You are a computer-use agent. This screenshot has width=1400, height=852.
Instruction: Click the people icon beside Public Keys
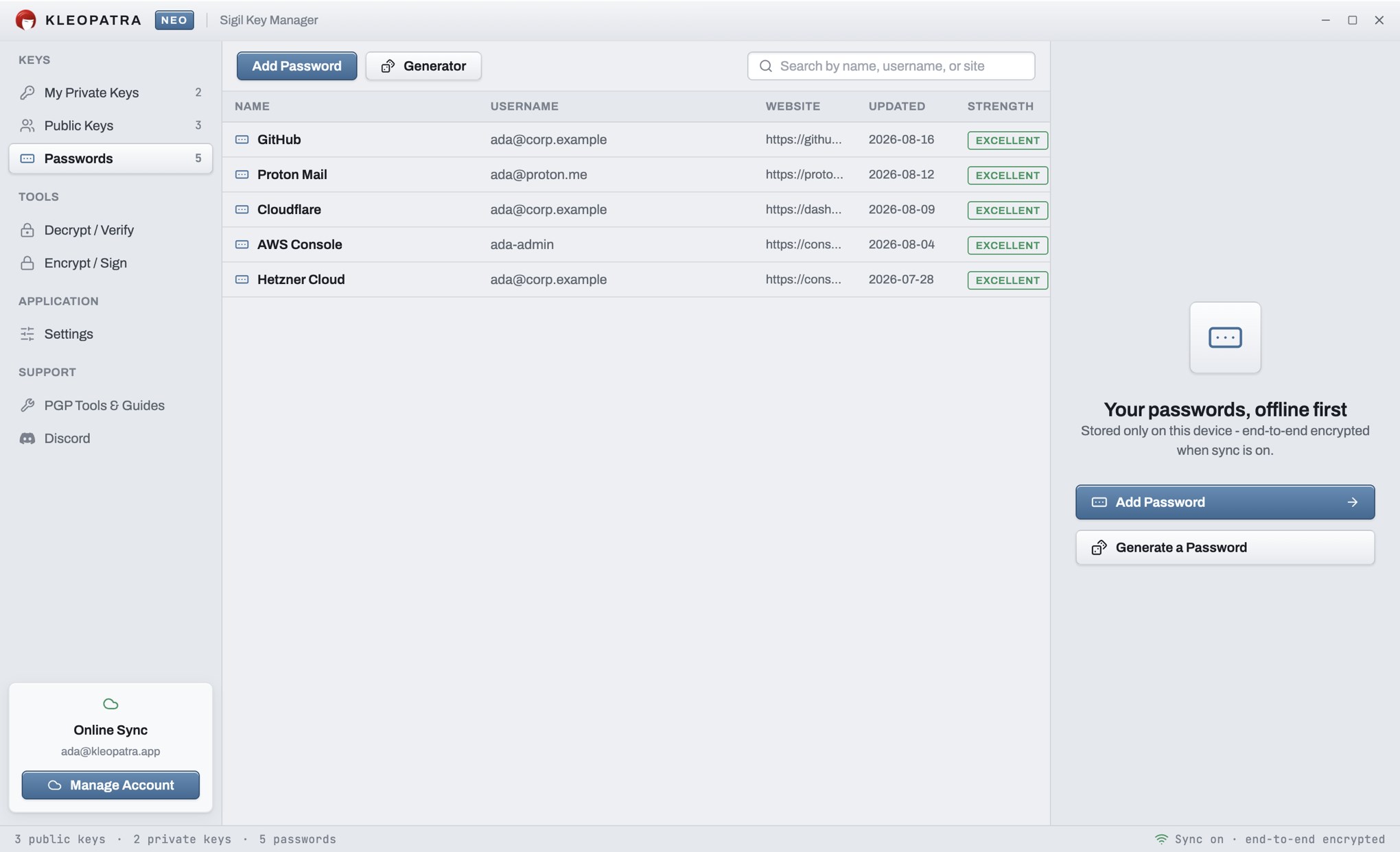27,126
